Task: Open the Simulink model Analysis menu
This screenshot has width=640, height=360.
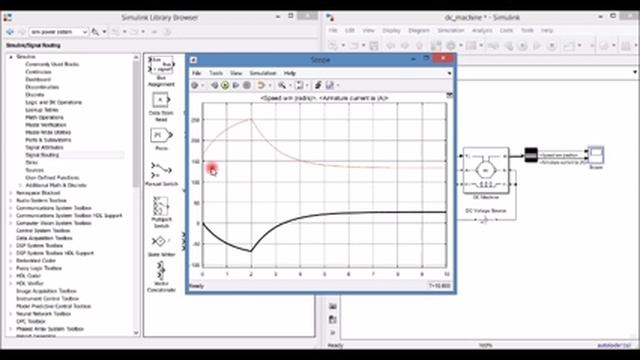Action: [x=482, y=30]
